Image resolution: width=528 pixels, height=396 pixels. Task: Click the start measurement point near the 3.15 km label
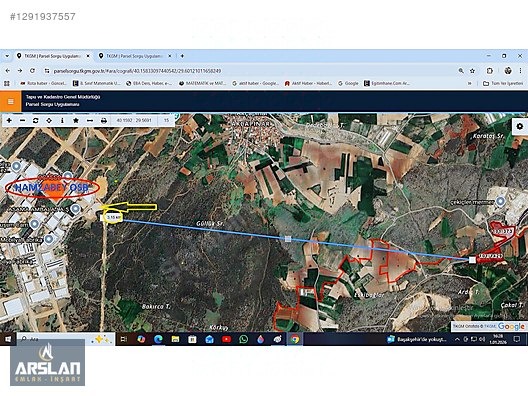[103, 218]
